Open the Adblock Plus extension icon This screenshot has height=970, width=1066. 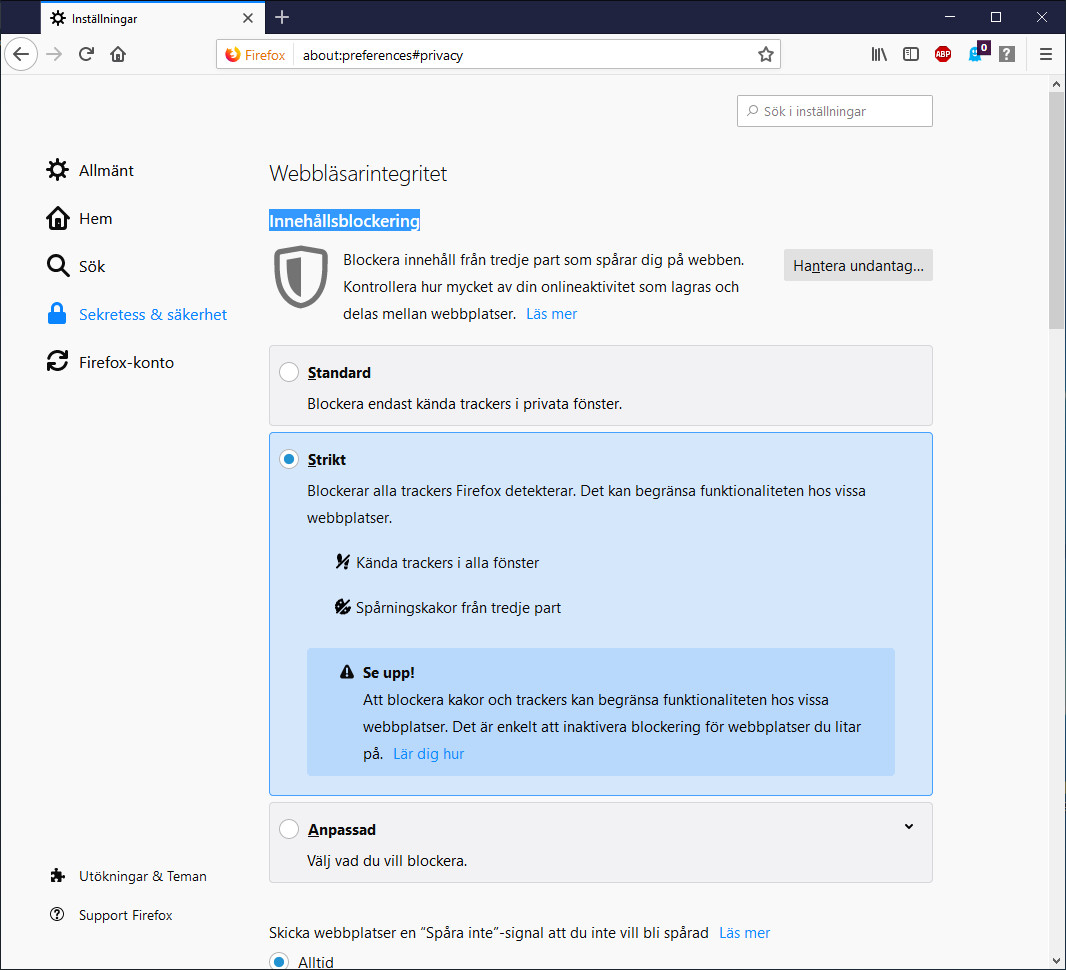tap(942, 54)
